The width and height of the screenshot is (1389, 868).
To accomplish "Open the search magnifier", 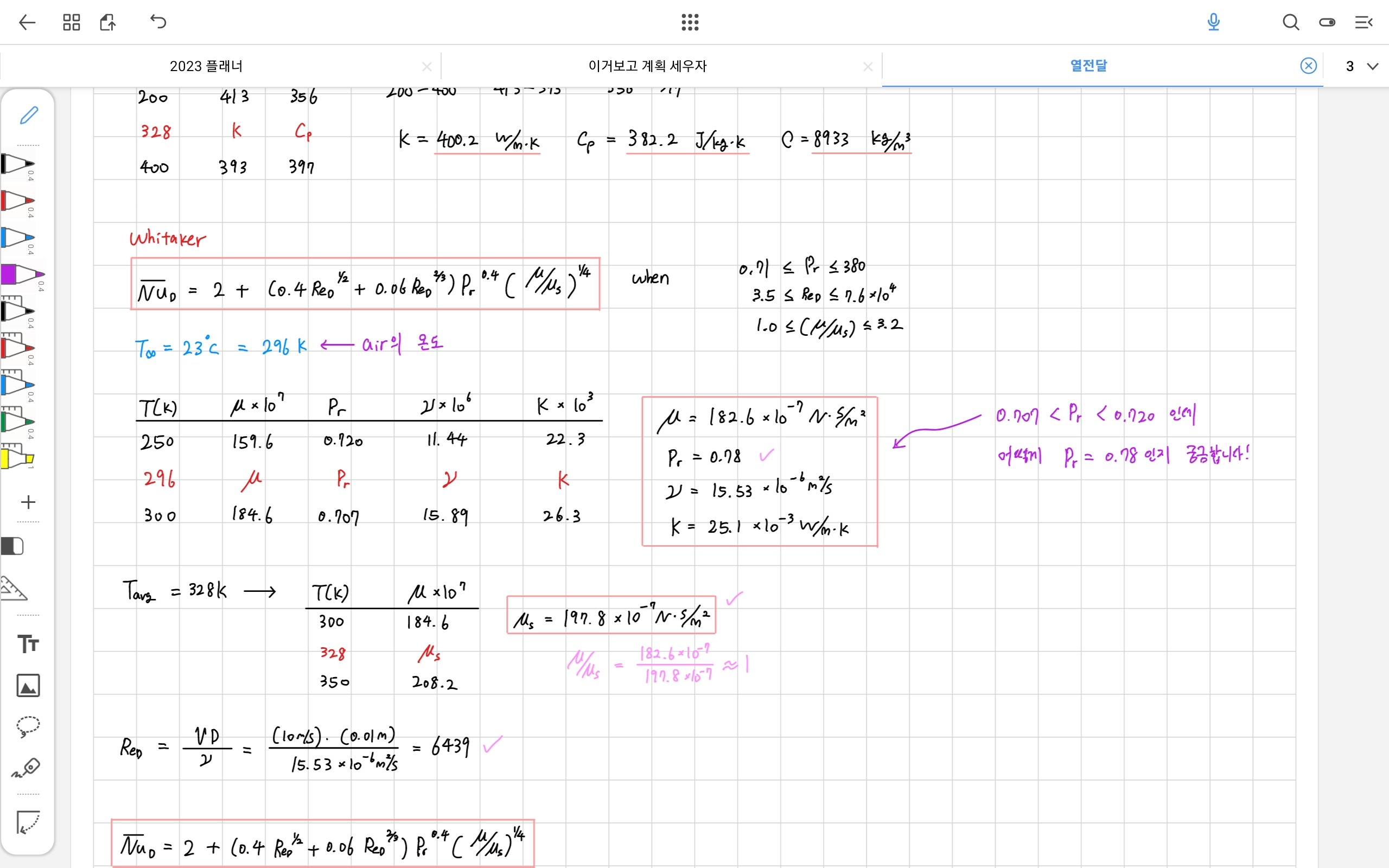I will (1290, 22).
